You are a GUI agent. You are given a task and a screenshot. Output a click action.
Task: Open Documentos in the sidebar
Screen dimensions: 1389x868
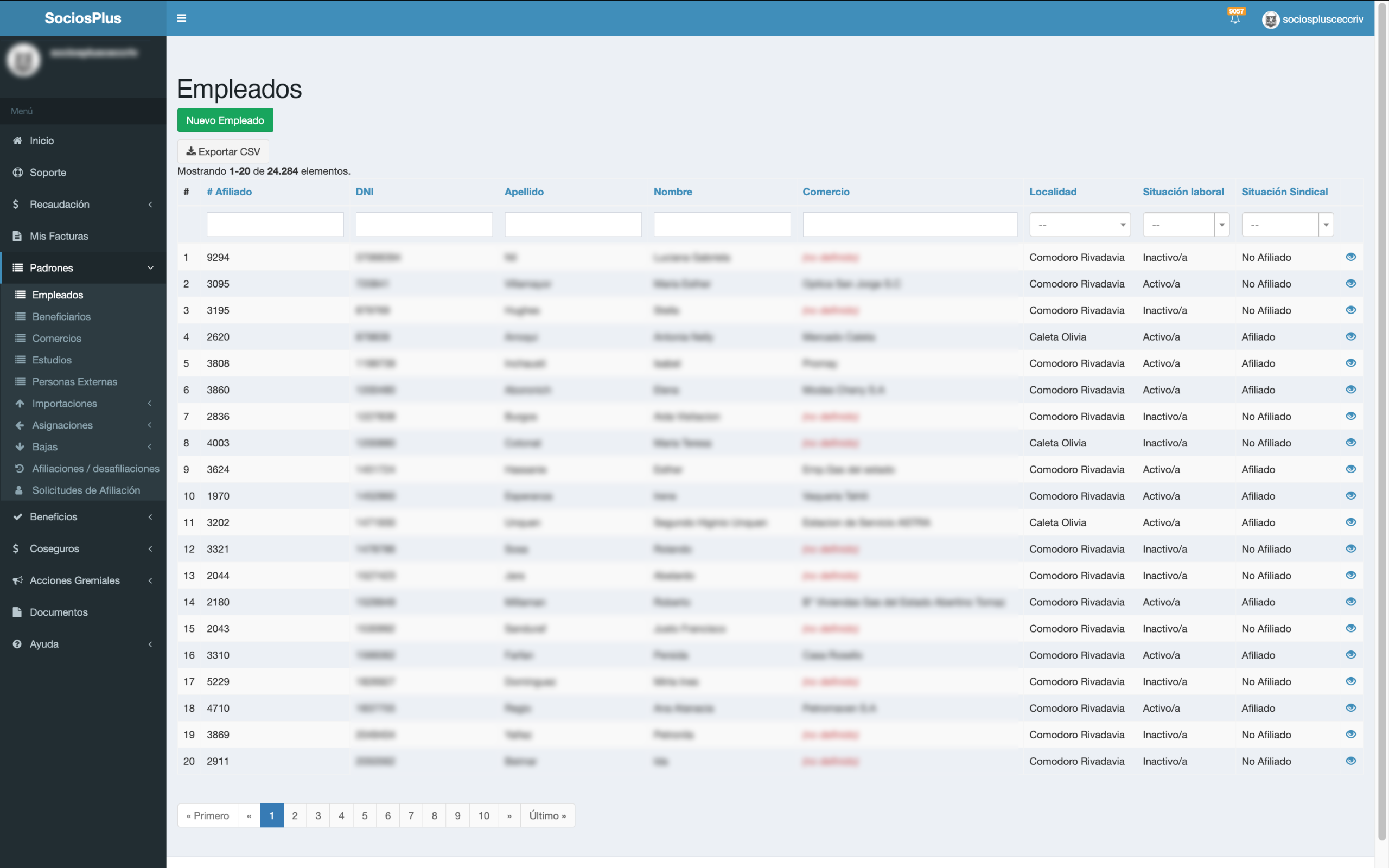coord(59,612)
